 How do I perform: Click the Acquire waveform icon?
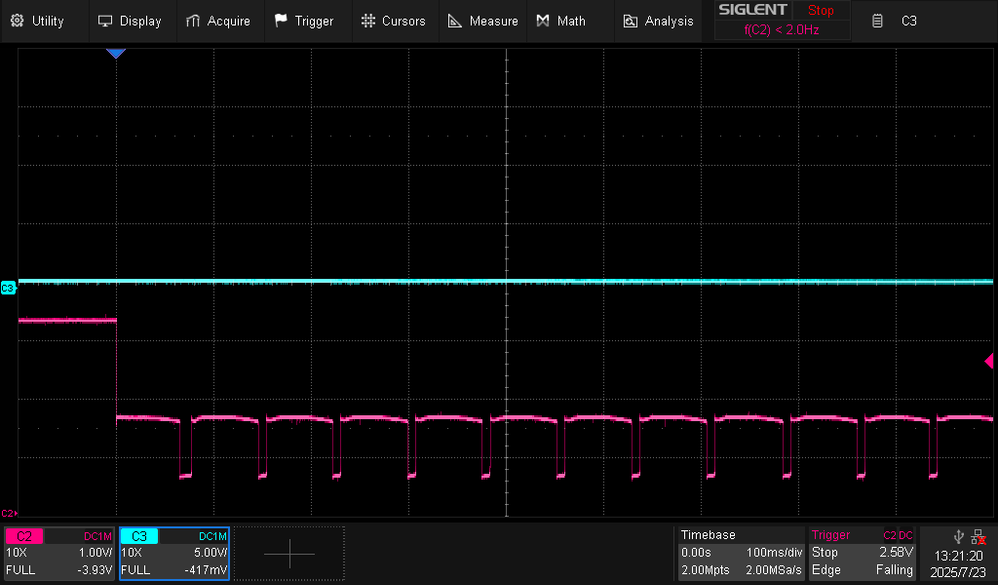coord(193,21)
